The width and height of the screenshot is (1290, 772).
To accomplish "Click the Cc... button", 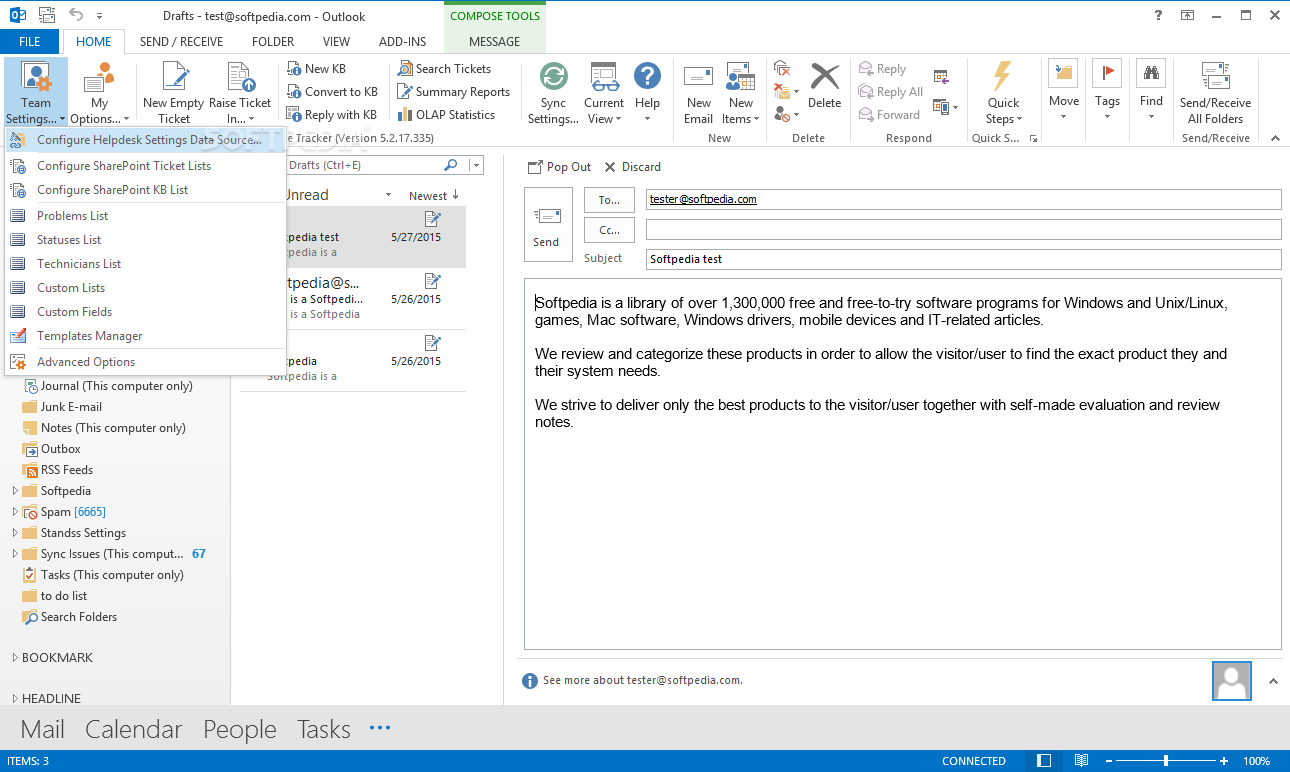I will click(609, 230).
